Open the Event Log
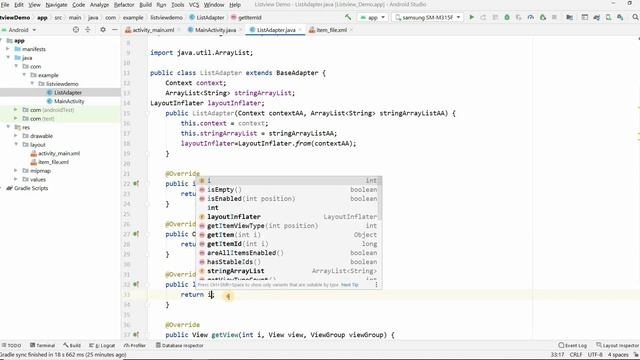Viewport: 640px width, 360px height. (x=572, y=345)
